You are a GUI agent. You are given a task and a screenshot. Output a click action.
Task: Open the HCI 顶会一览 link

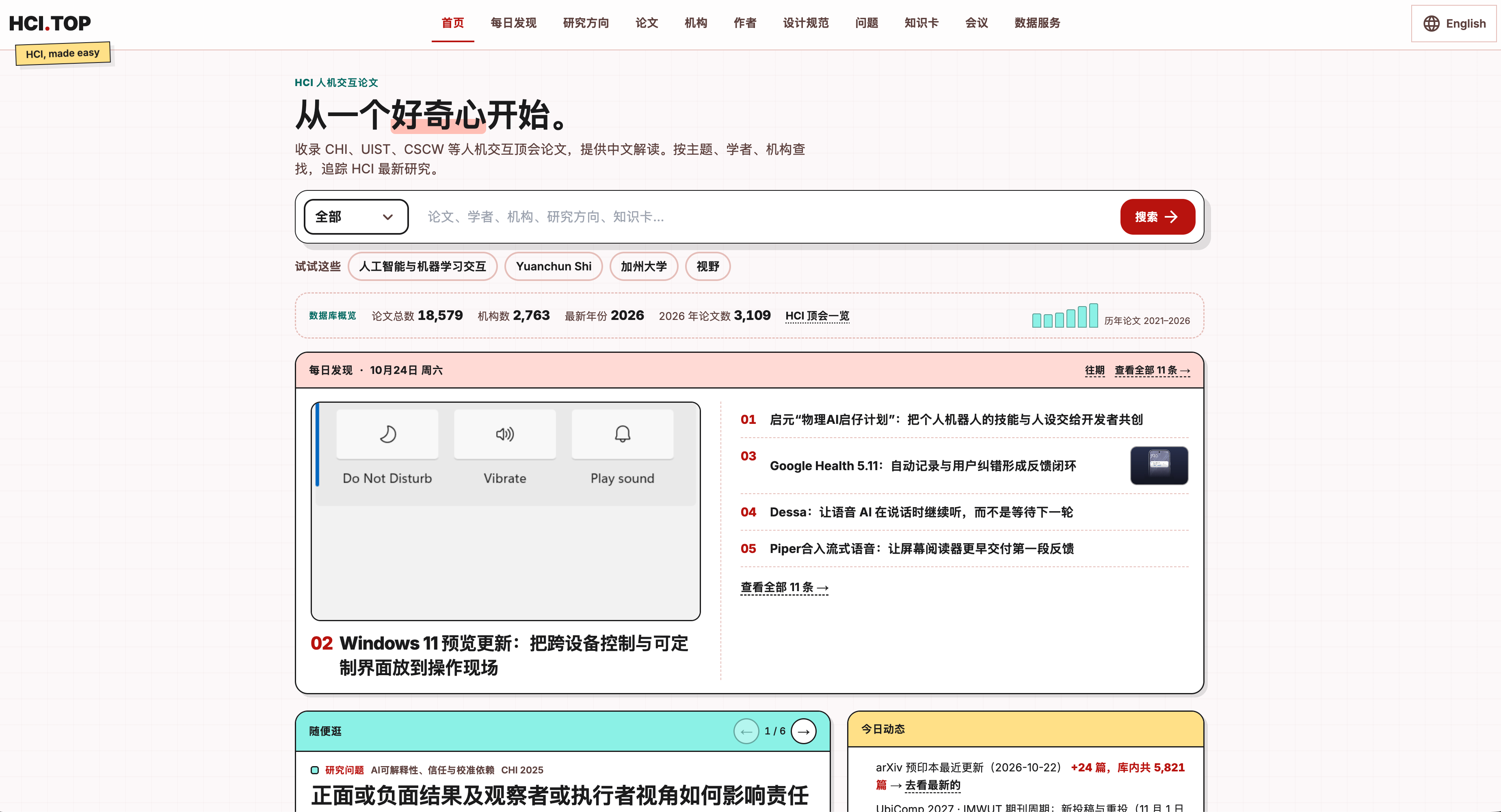point(817,316)
